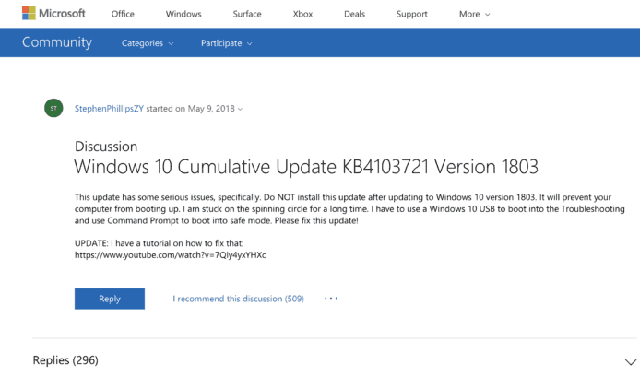Expand the chevron next to May 9 date

240,109
